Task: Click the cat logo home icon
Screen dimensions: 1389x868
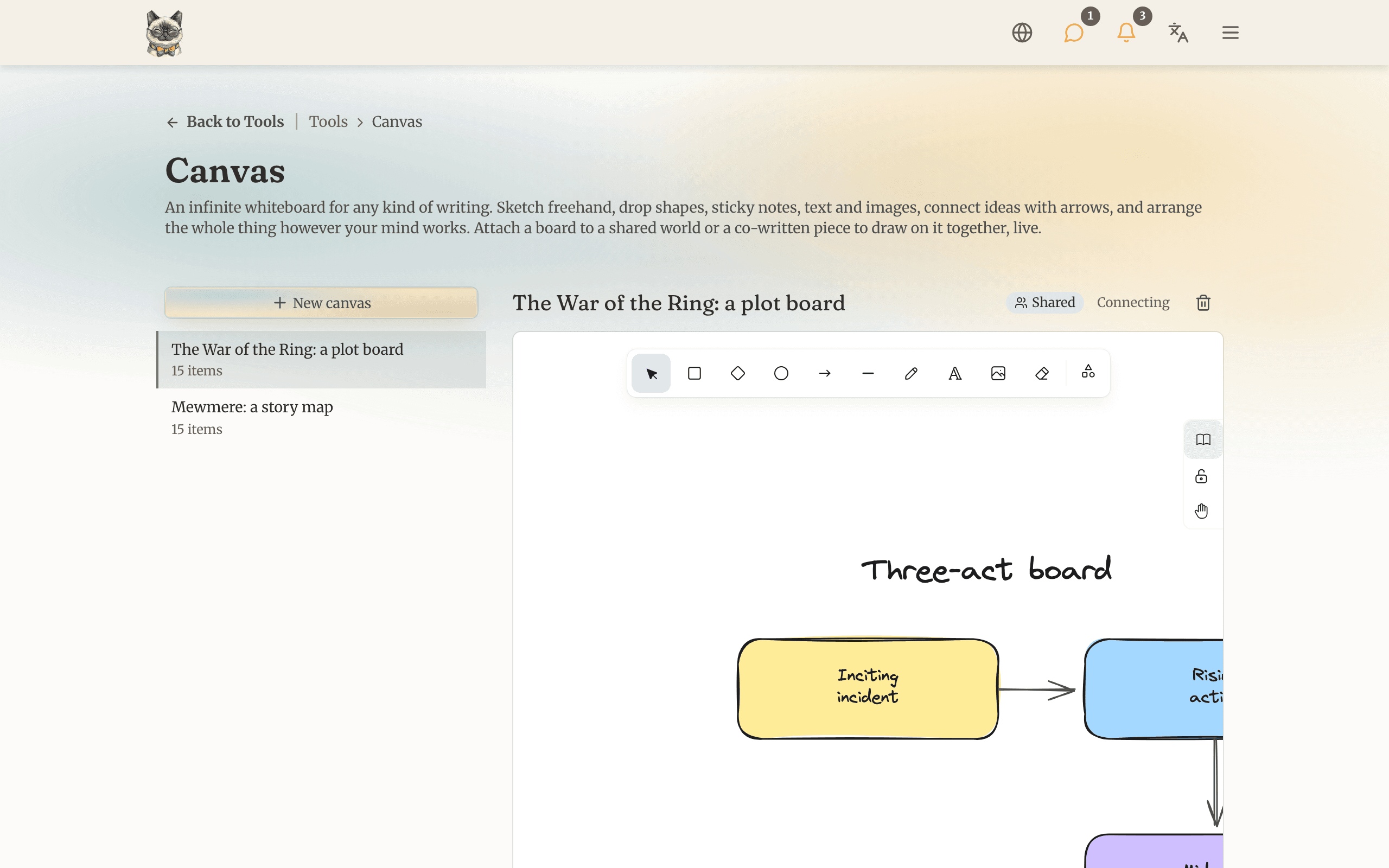Action: [x=164, y=33]
